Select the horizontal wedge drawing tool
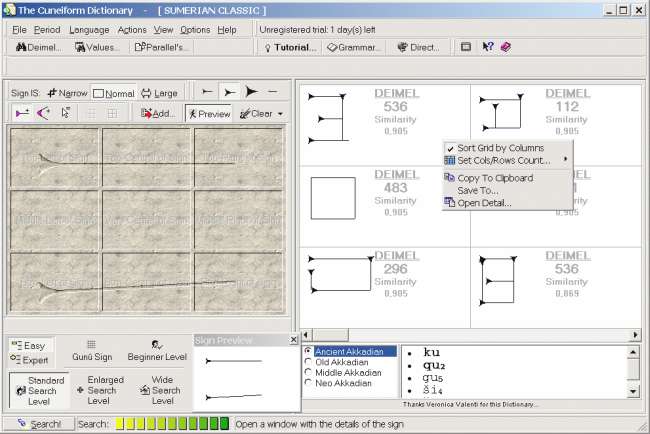 point(22,113)
